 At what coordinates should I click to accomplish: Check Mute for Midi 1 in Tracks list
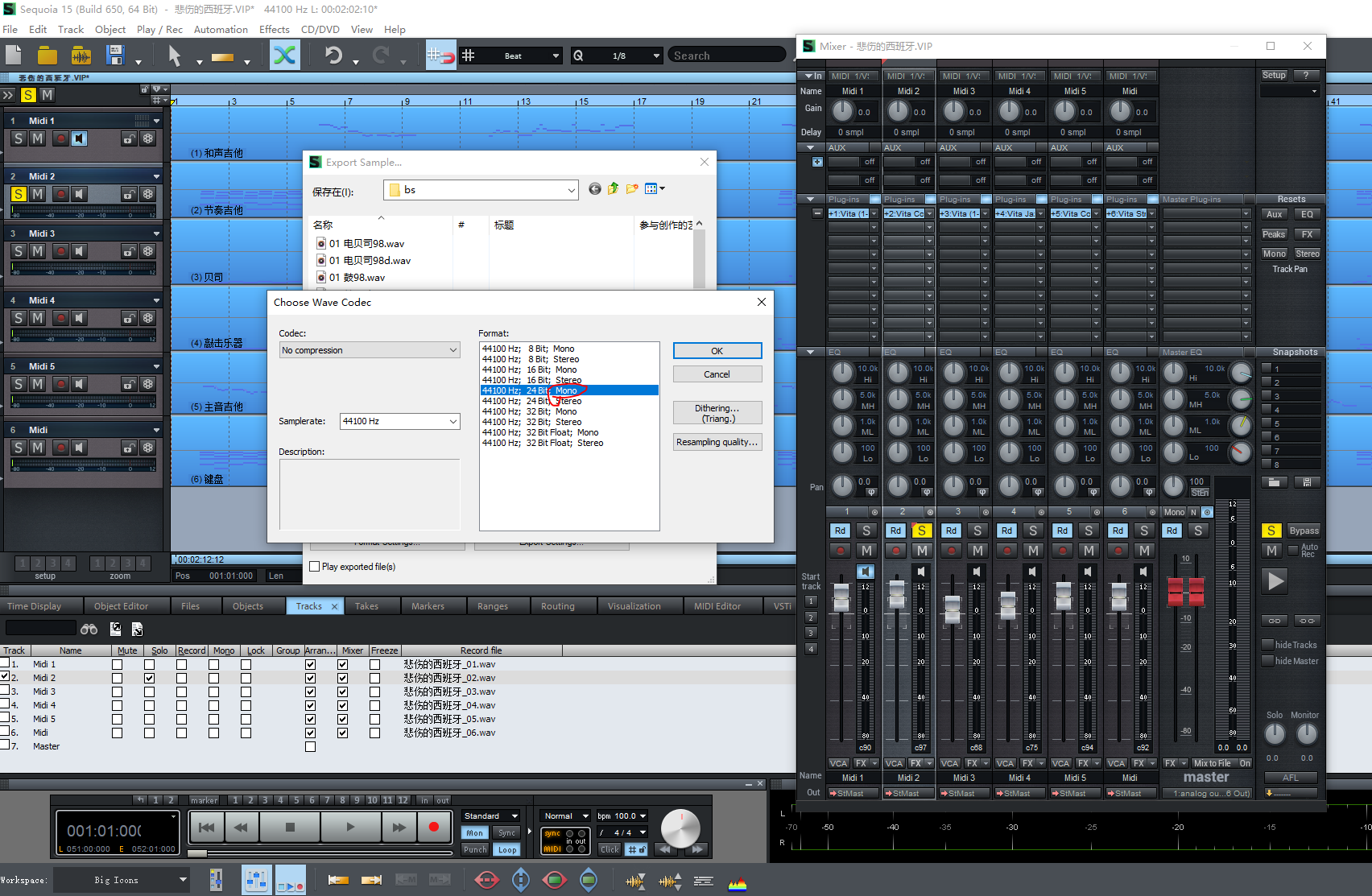point(117,664)
